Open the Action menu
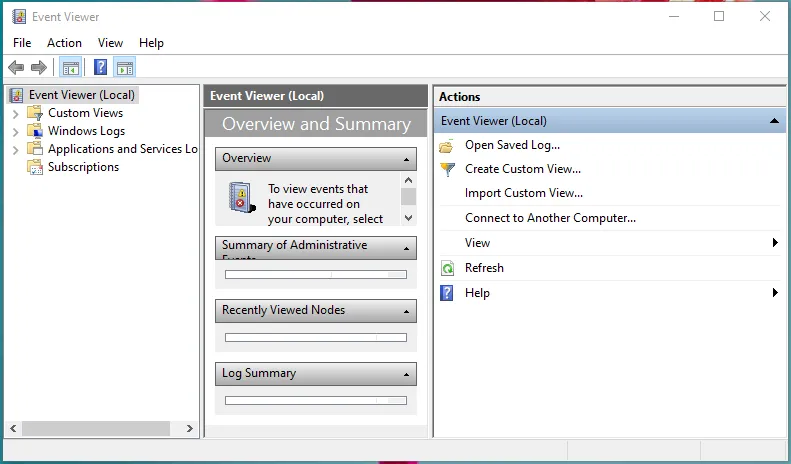The height and width of the screenshot is (464, 791). click(64, 43)
